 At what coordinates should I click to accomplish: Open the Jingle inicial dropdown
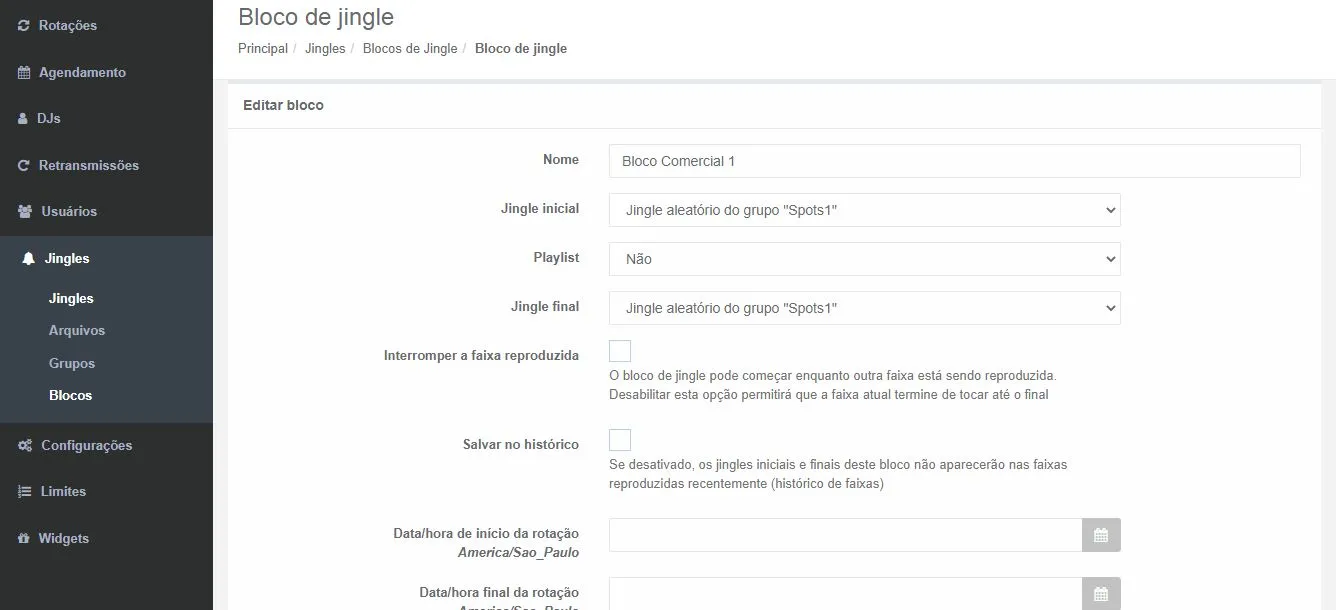pos(864,210)
